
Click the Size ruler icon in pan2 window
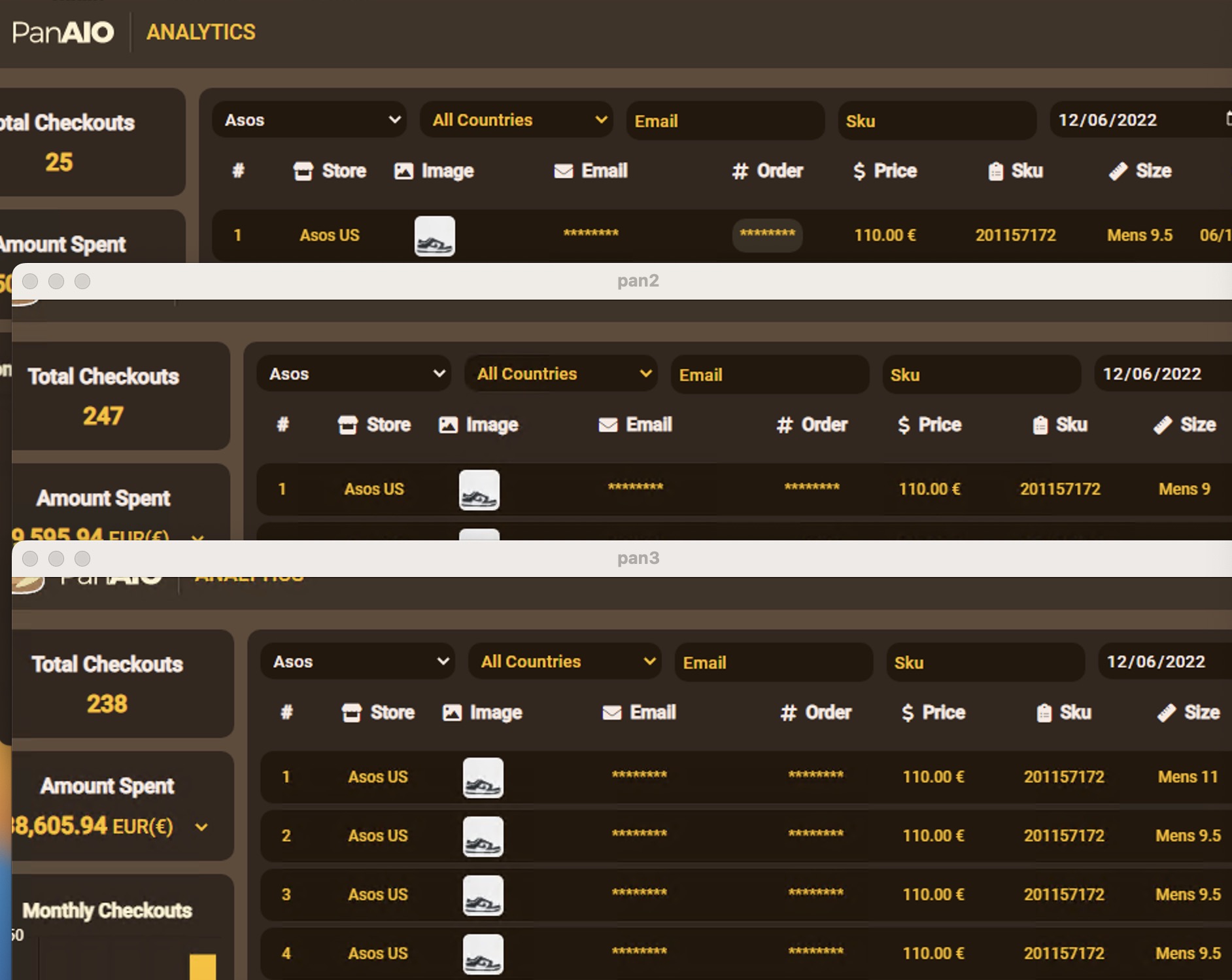click(1163, 425)
